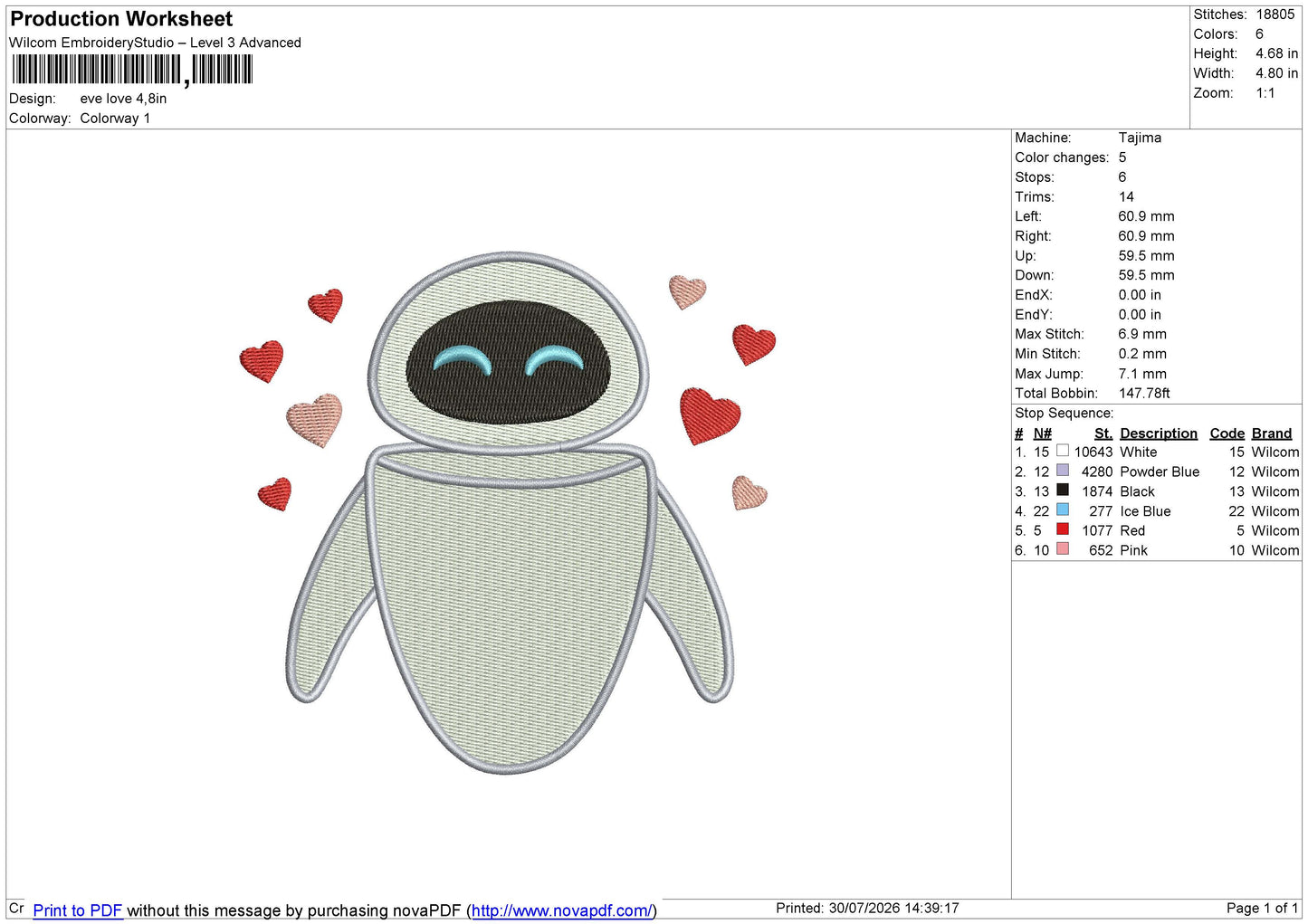This screenshot has height=924, width=1308.
Task: Select the Page 1 of 1 footer text
Action: pos(1262,908)
